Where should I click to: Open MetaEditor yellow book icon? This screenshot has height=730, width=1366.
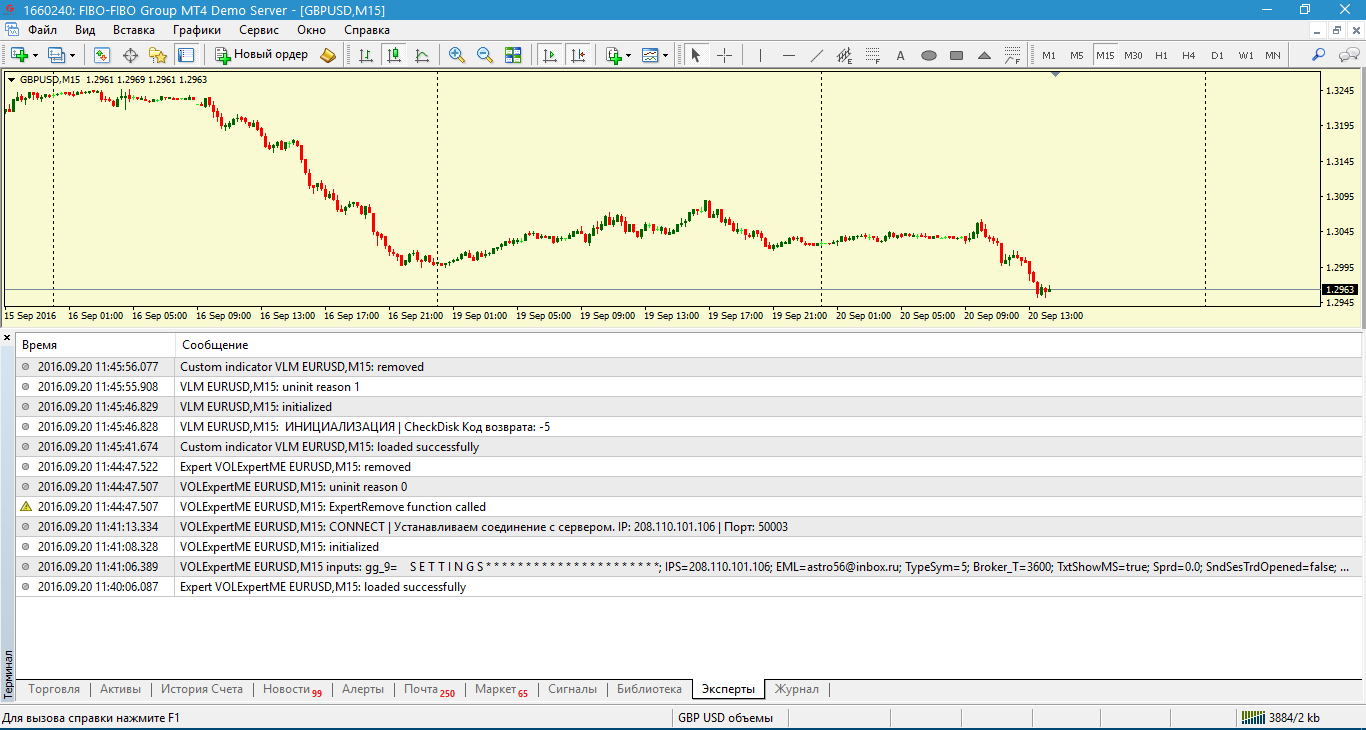[x=329, y=55]
